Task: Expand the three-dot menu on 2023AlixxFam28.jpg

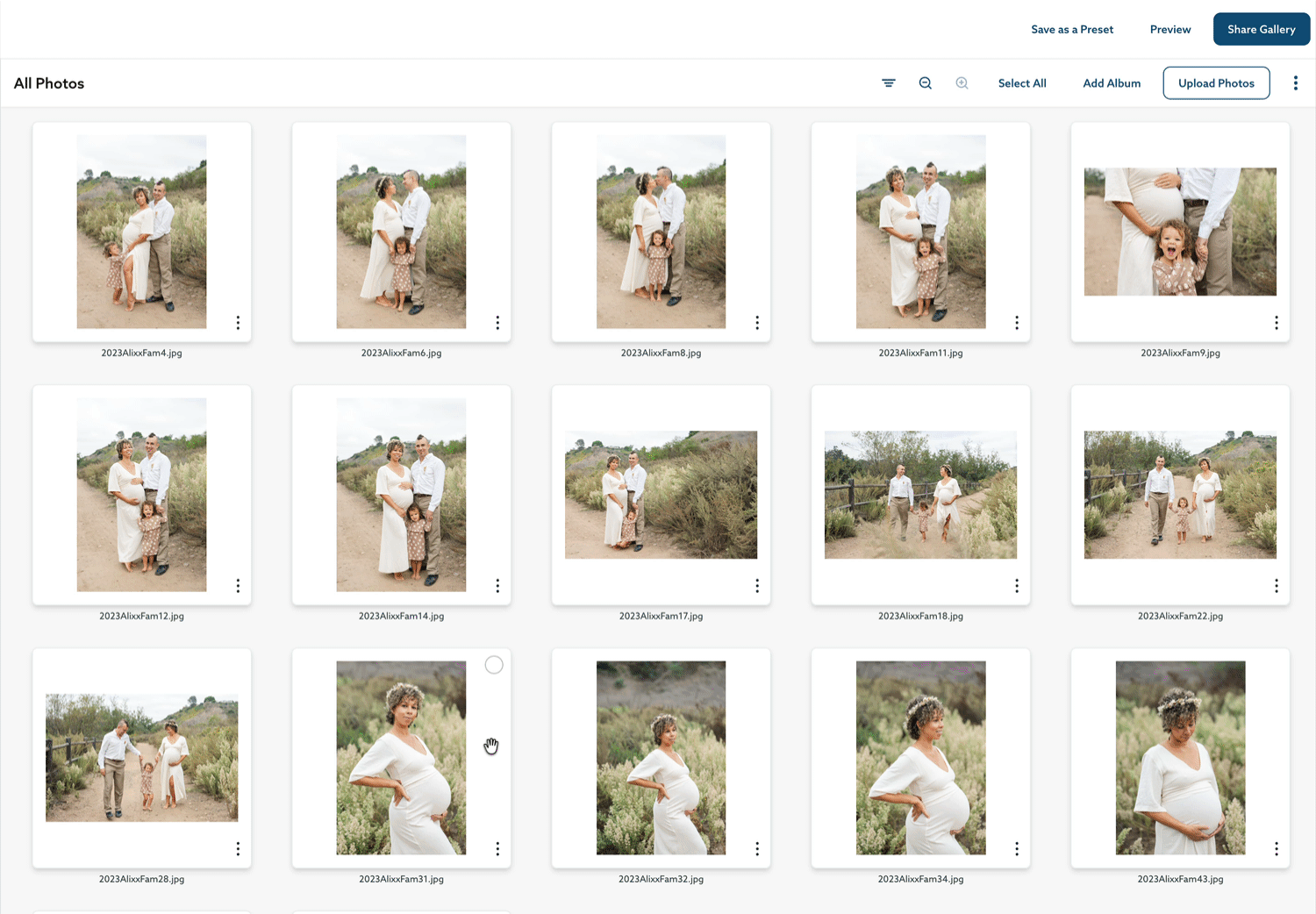Action: (238, 849)
